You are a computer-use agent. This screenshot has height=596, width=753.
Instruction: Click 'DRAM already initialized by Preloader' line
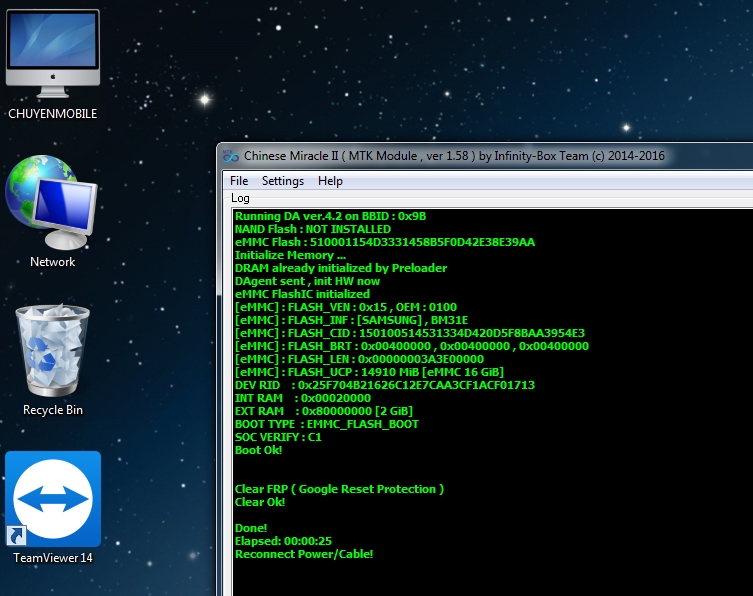point(341,268)
